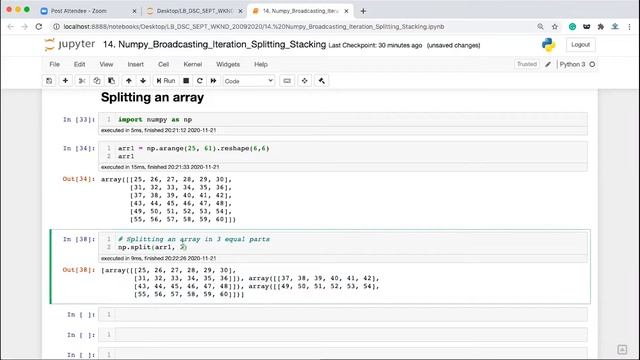Open the Insert menu
Viewport: 640px width, 360px height.
tap(136, 64)
